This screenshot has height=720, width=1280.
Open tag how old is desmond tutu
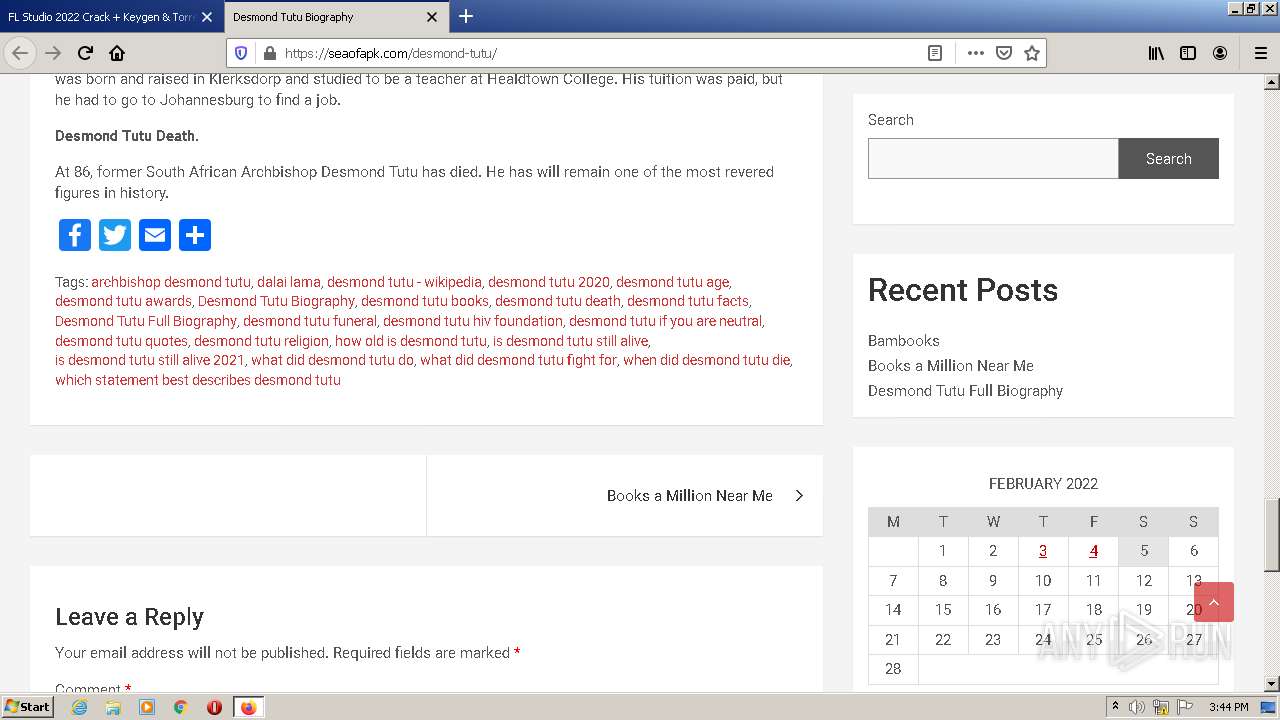(x=411, y=341)
